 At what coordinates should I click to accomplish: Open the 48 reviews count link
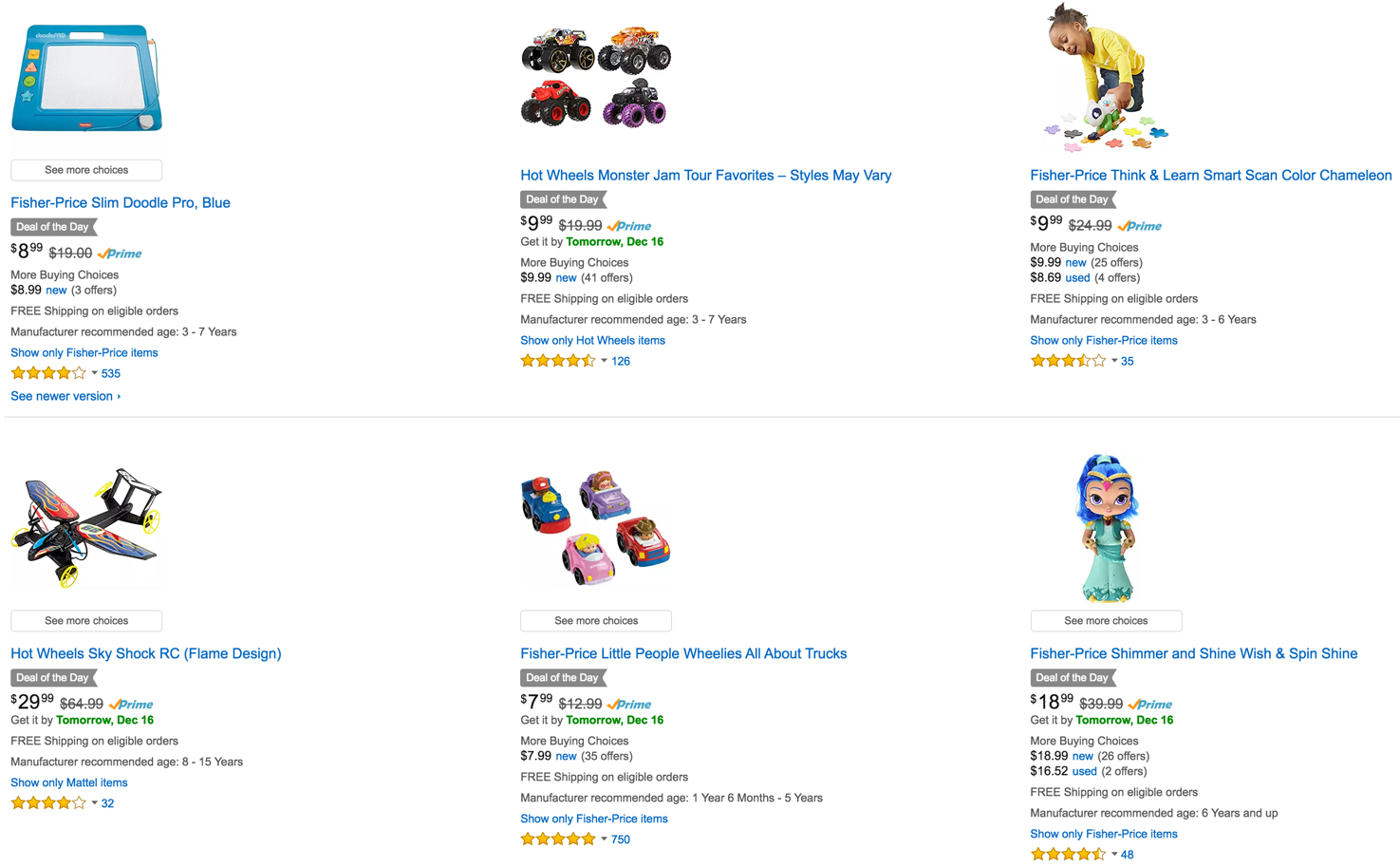point(1127,855)
